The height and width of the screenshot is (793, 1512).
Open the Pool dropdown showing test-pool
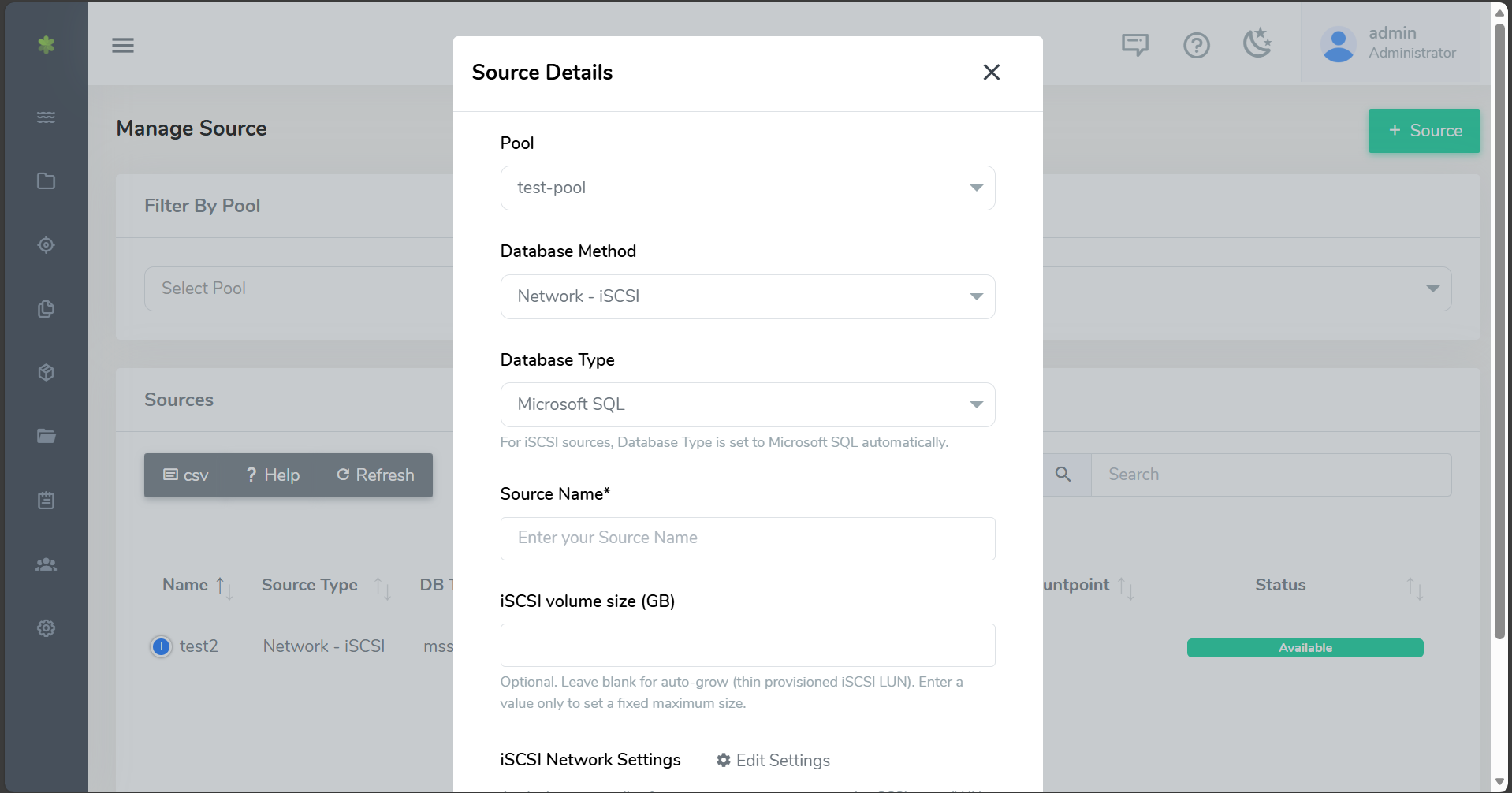click(747, 188)
